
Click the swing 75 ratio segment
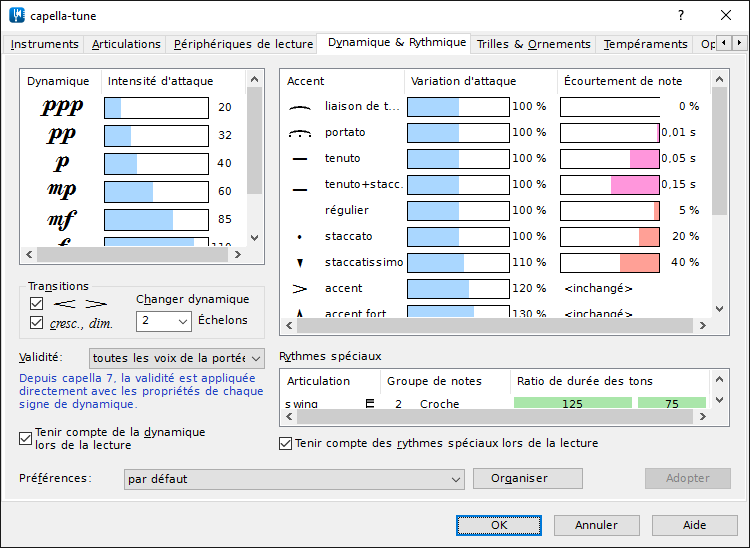[672, 403]
